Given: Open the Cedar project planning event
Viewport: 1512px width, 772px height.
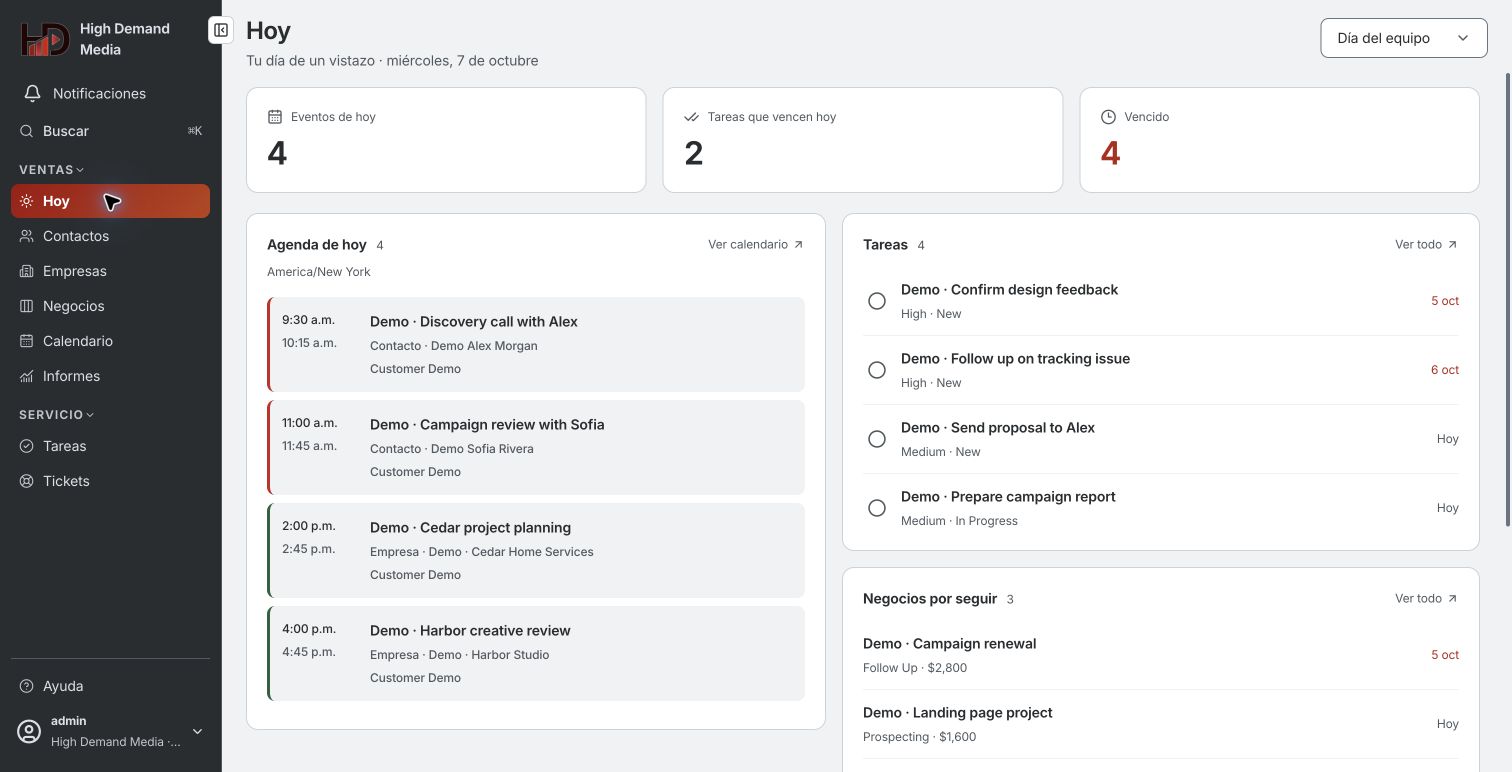Looking at the screenshot, I should 536,550.
